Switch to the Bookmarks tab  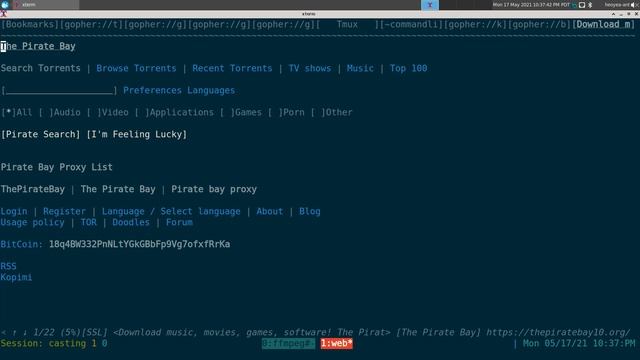click(x=30, y=24)
